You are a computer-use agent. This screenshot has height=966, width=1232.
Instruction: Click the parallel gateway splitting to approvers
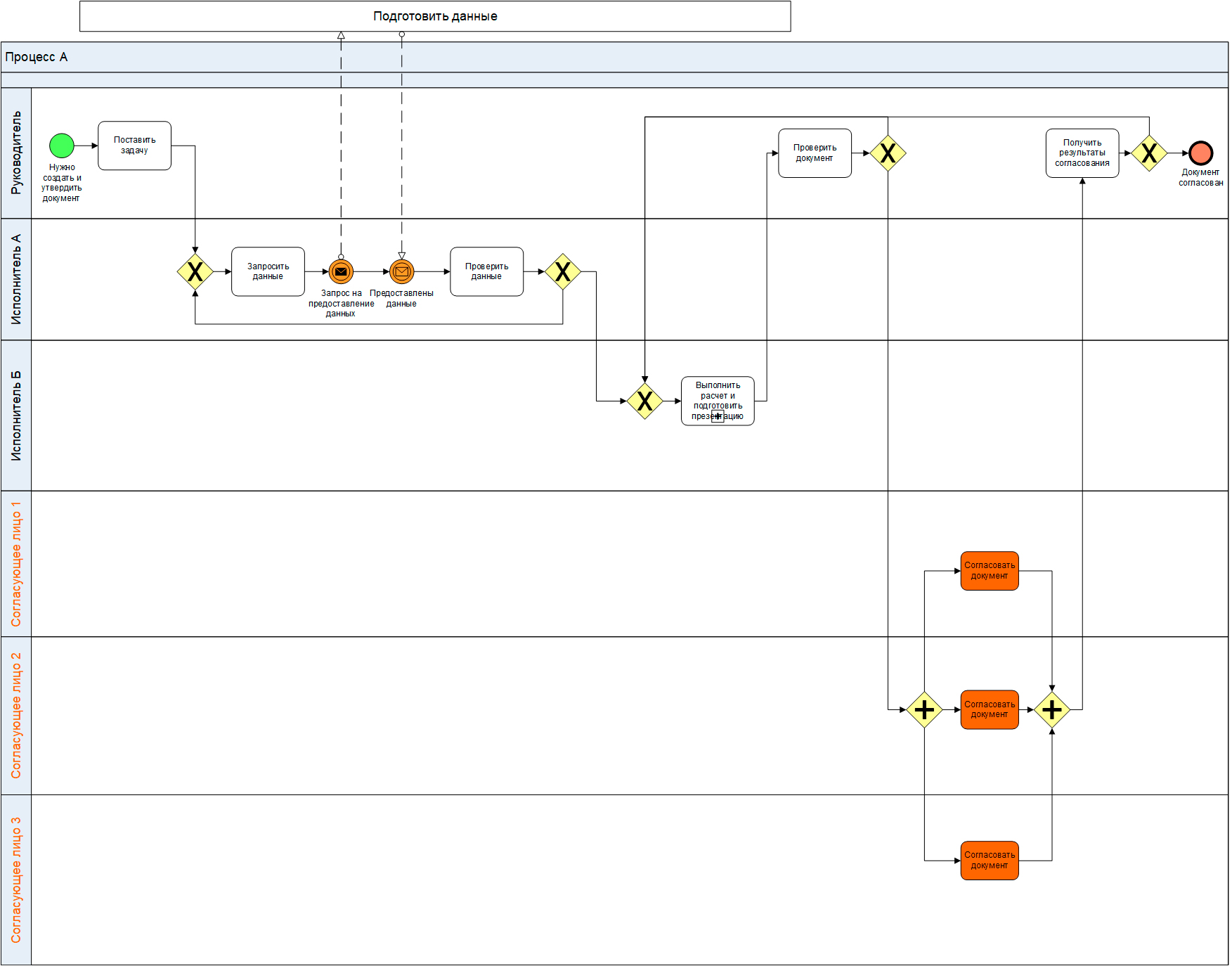pyautogui.click(x=924, y=709)
